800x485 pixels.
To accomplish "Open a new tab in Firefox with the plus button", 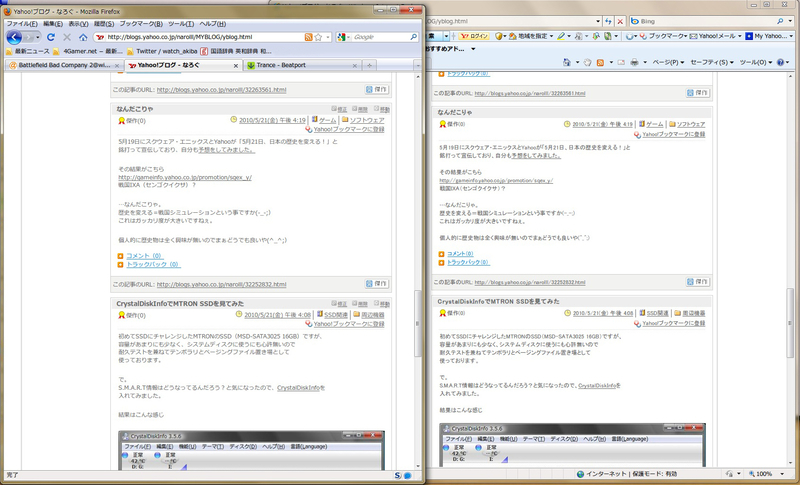I will pyautogui.click(x=369, y=65).
